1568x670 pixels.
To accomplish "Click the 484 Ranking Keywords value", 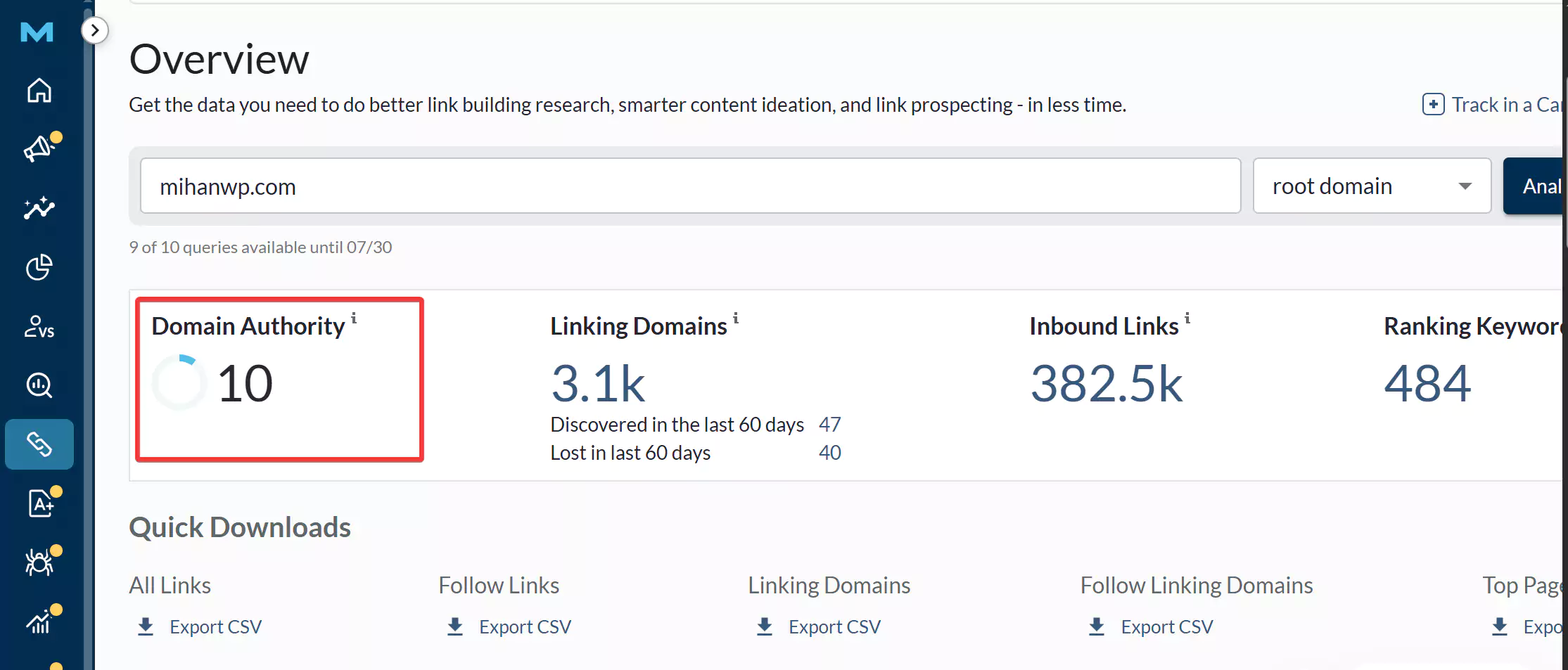I will [1427, 384].
